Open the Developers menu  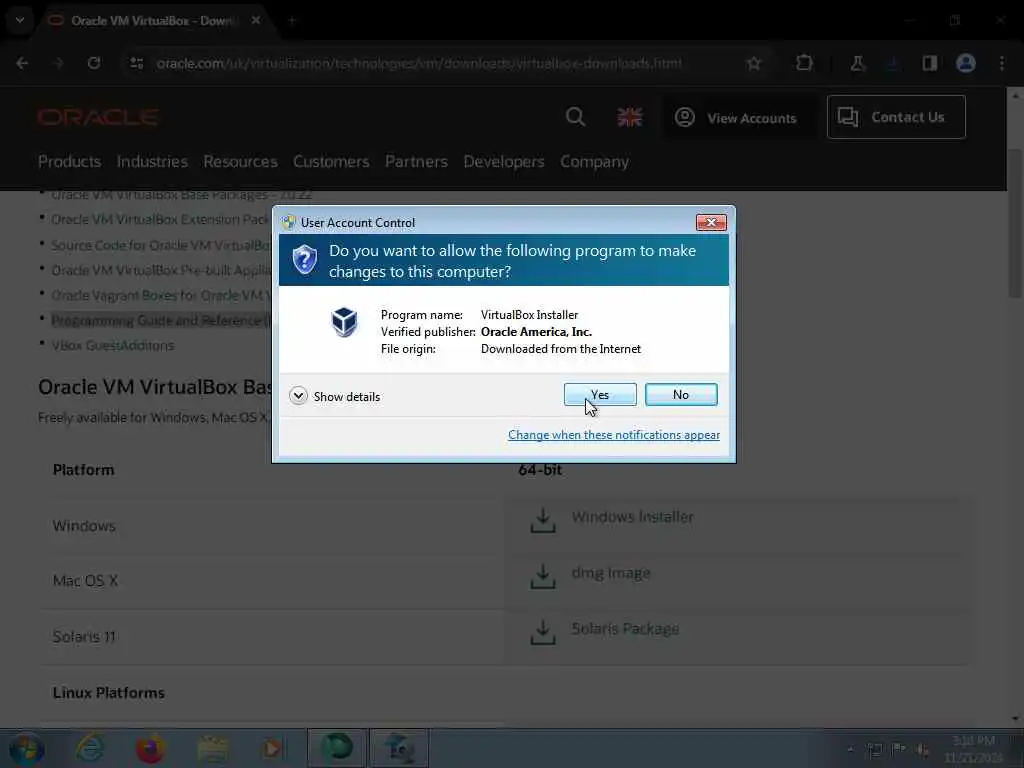click(504, 161)
